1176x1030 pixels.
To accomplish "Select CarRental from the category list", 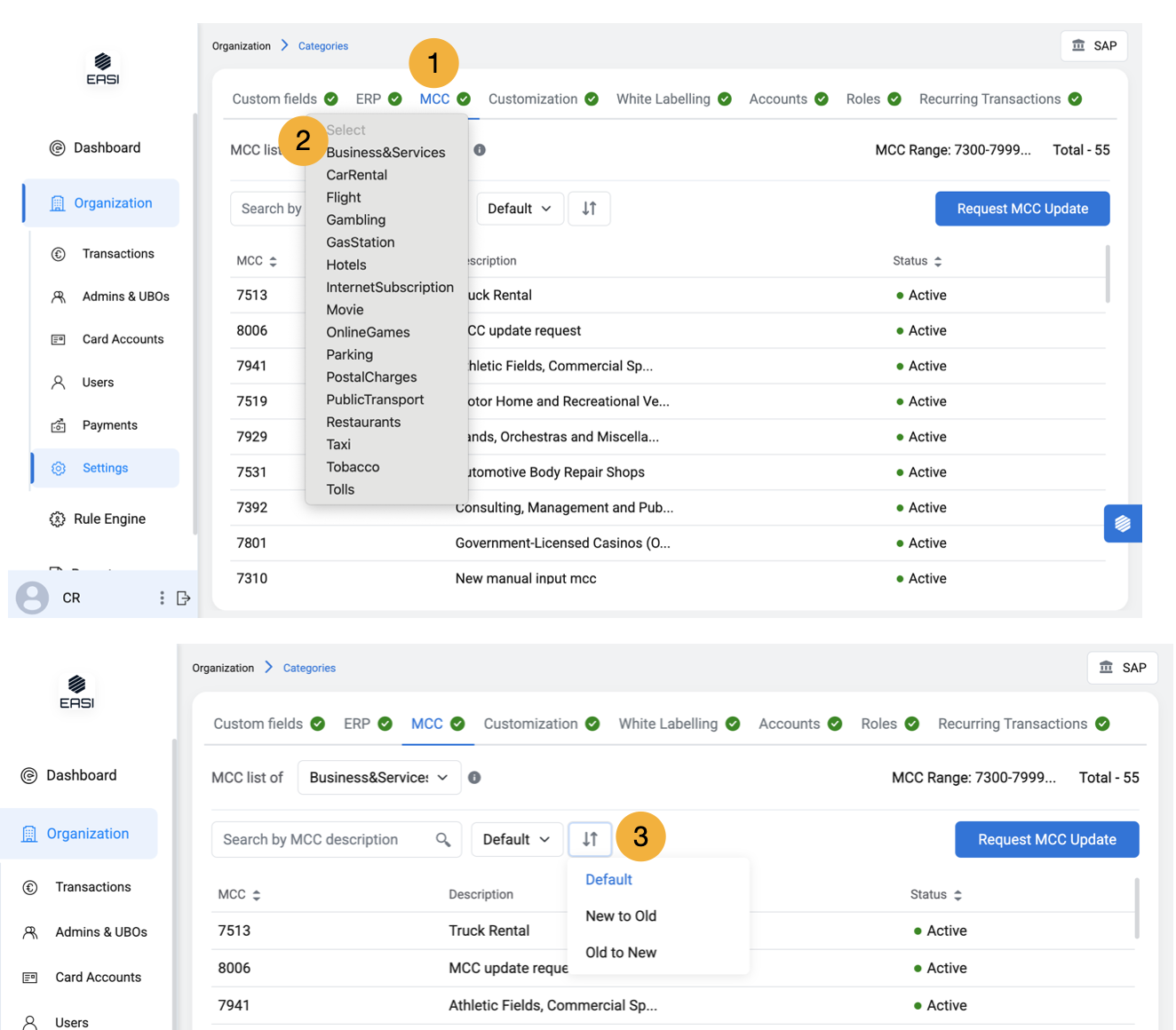I will tap(356, 175).
